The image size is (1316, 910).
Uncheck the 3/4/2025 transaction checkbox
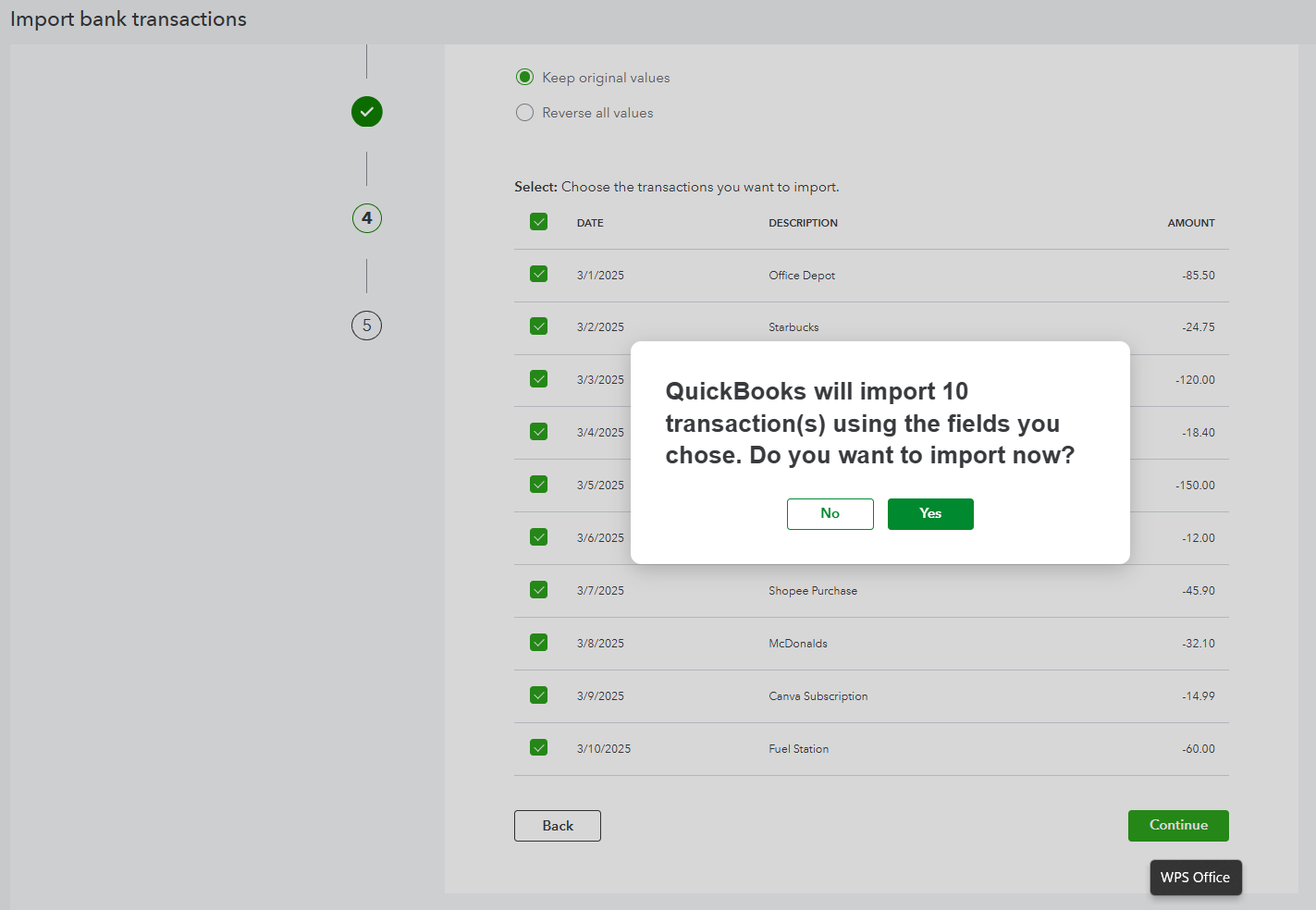[539, 432]
